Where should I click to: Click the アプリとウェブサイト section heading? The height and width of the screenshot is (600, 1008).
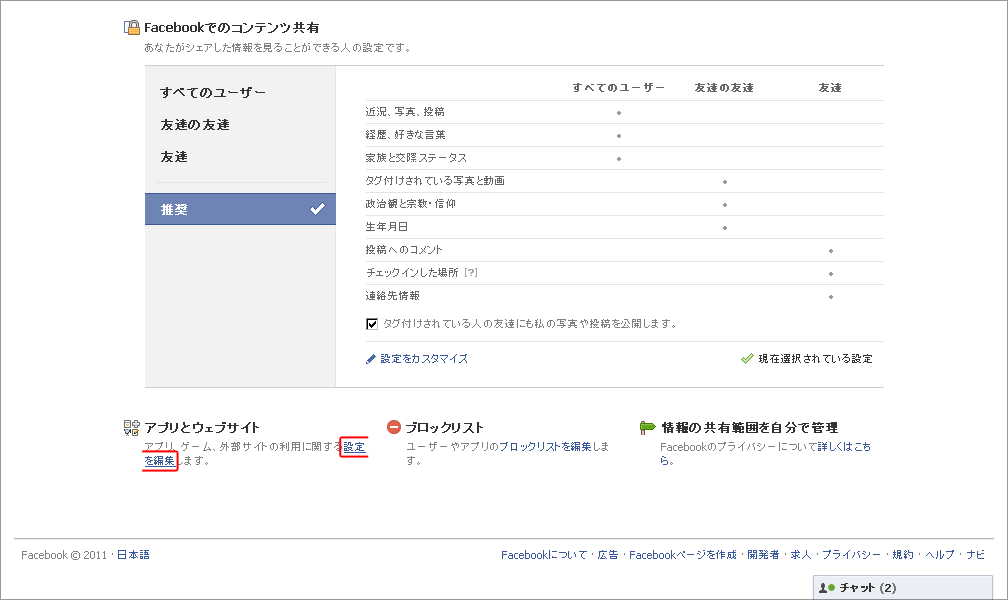pos(202,428)
